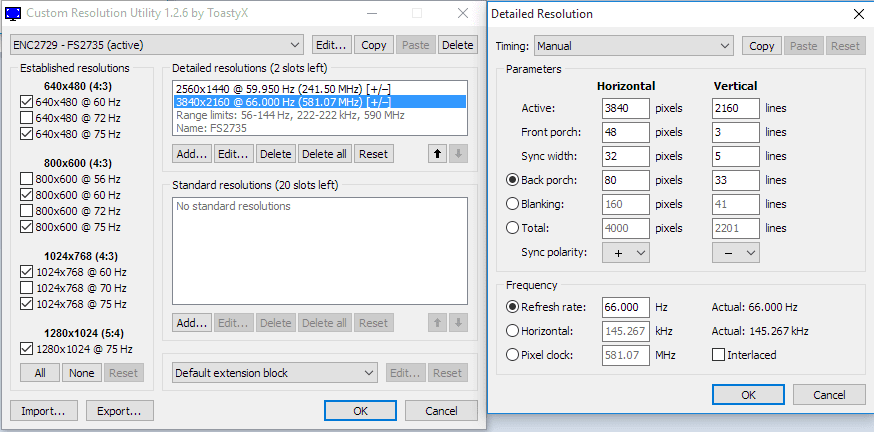Click the vertical Front porch field
The height and width of the screenshot is (432, 874).
pos(736,132)
